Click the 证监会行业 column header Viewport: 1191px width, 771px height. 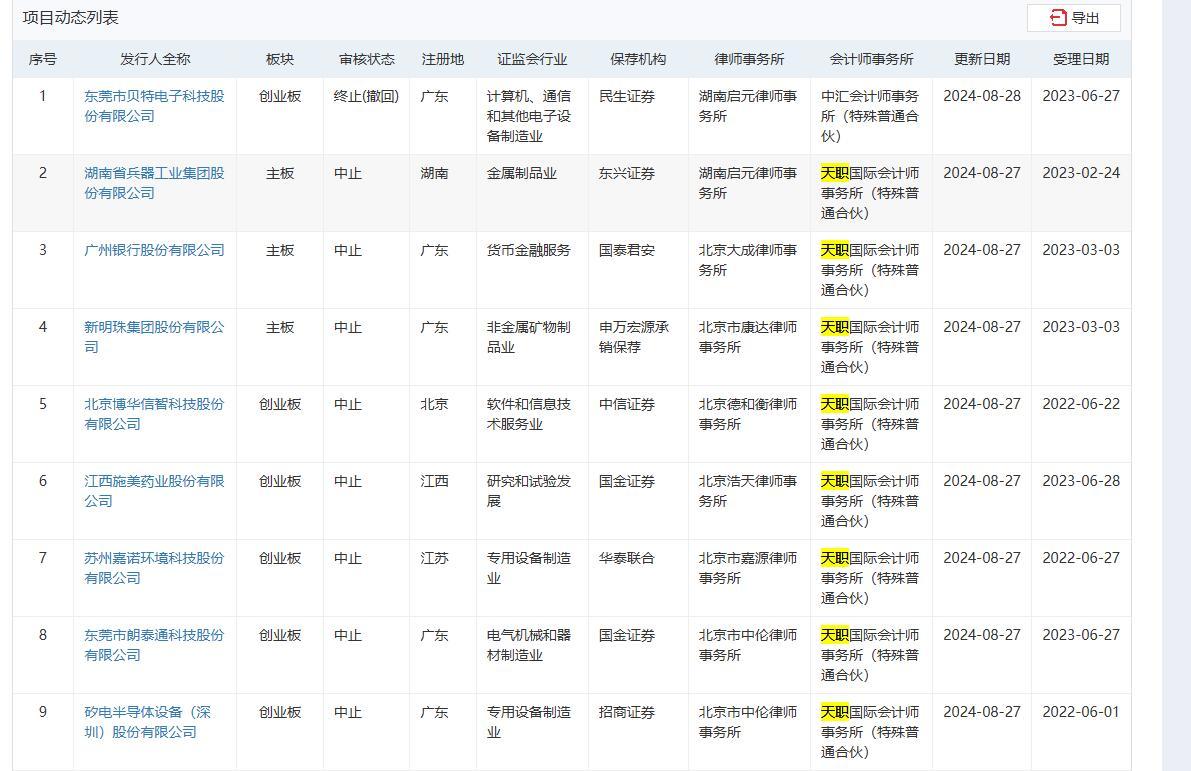click(x=532, y=59)
